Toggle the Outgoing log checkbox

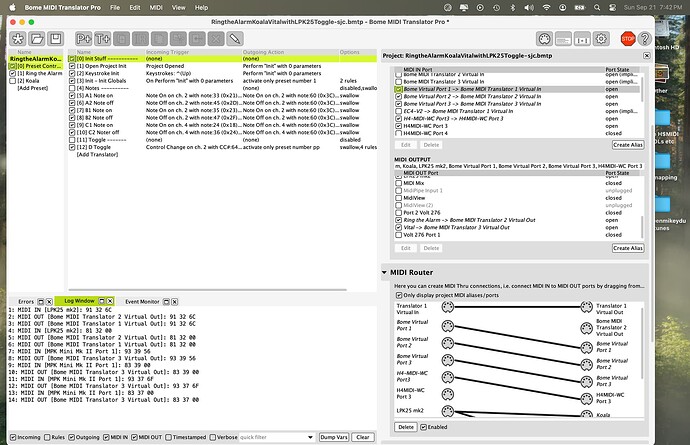(x=71, y=437)
